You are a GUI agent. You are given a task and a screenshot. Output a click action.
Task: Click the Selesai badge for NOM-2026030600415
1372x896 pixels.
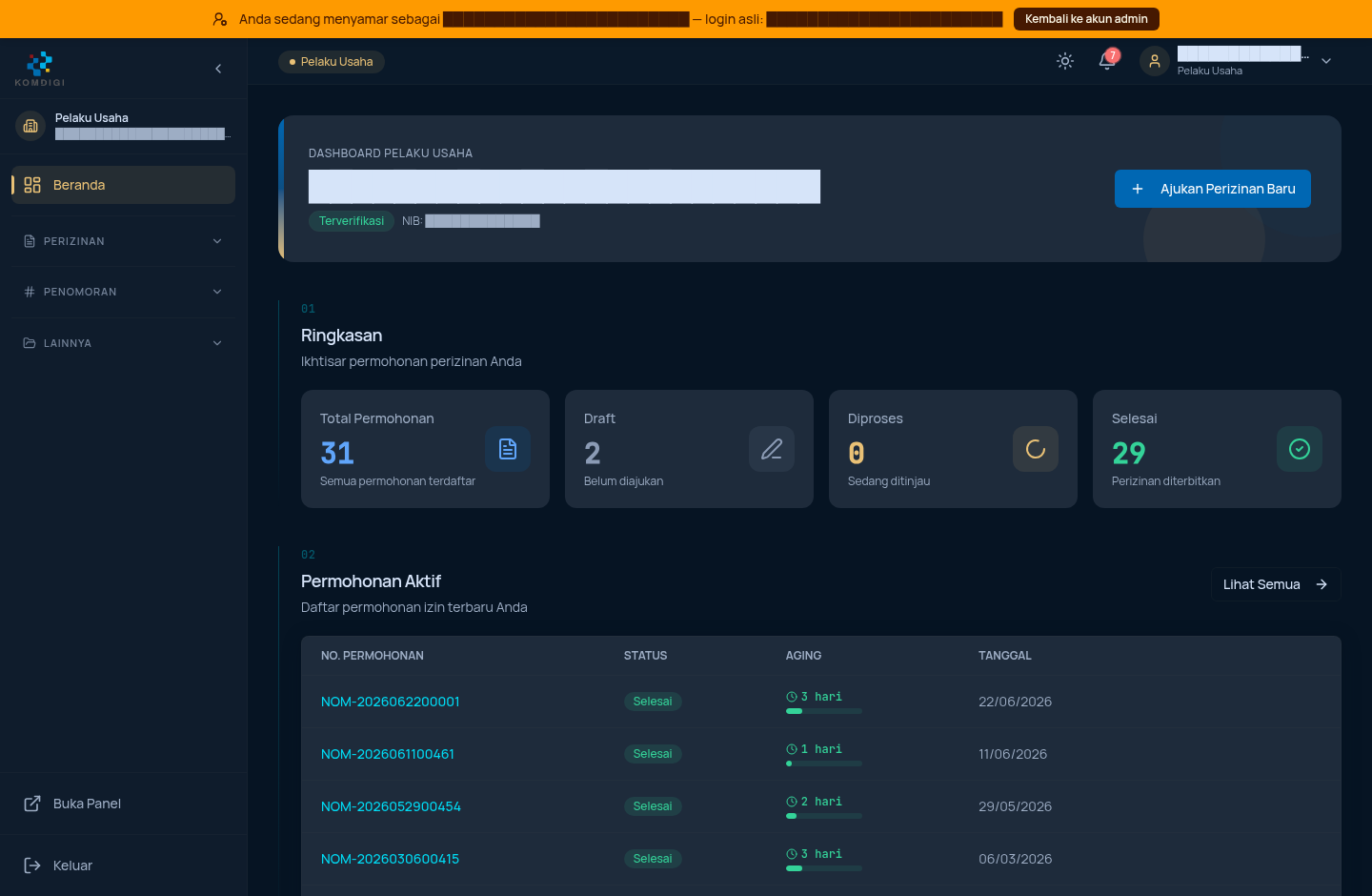point(653,859)
